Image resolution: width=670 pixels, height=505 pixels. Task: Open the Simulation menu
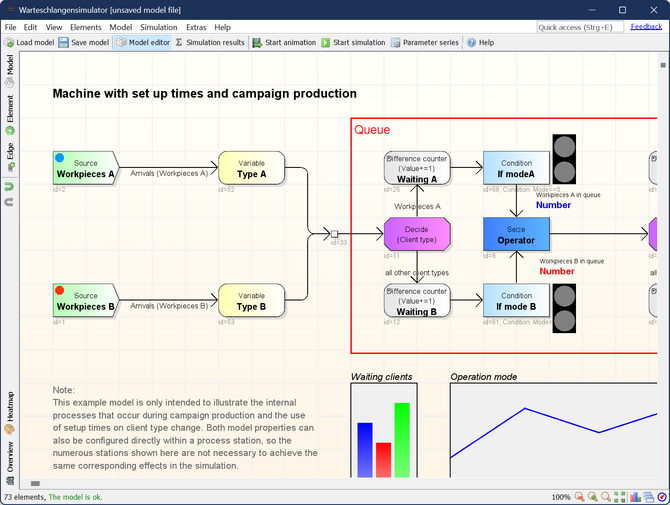coord(158,27)
